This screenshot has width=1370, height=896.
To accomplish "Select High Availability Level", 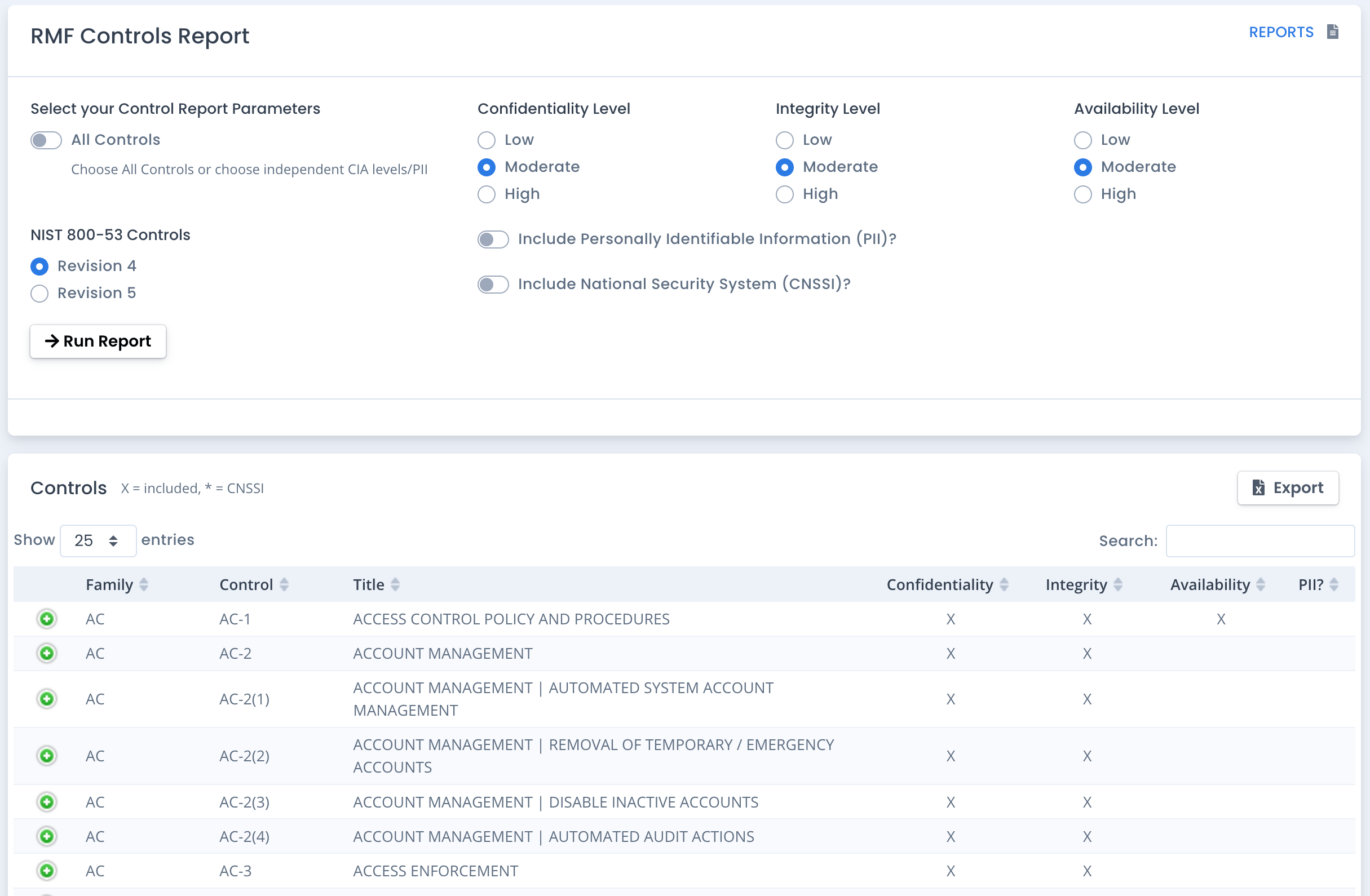I will pos(1083,194).
